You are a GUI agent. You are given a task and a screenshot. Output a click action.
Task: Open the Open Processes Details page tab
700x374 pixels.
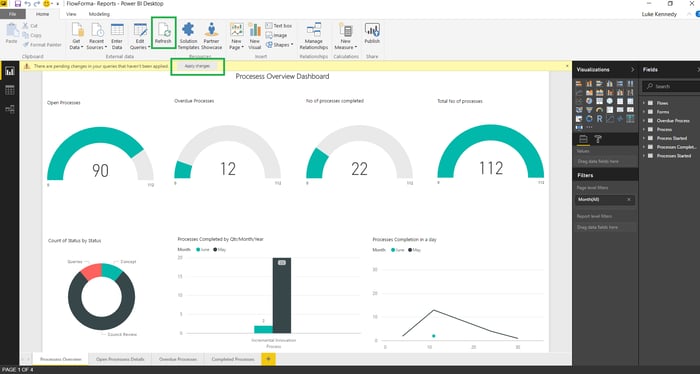pyautogui.click(x=120, y=359)
